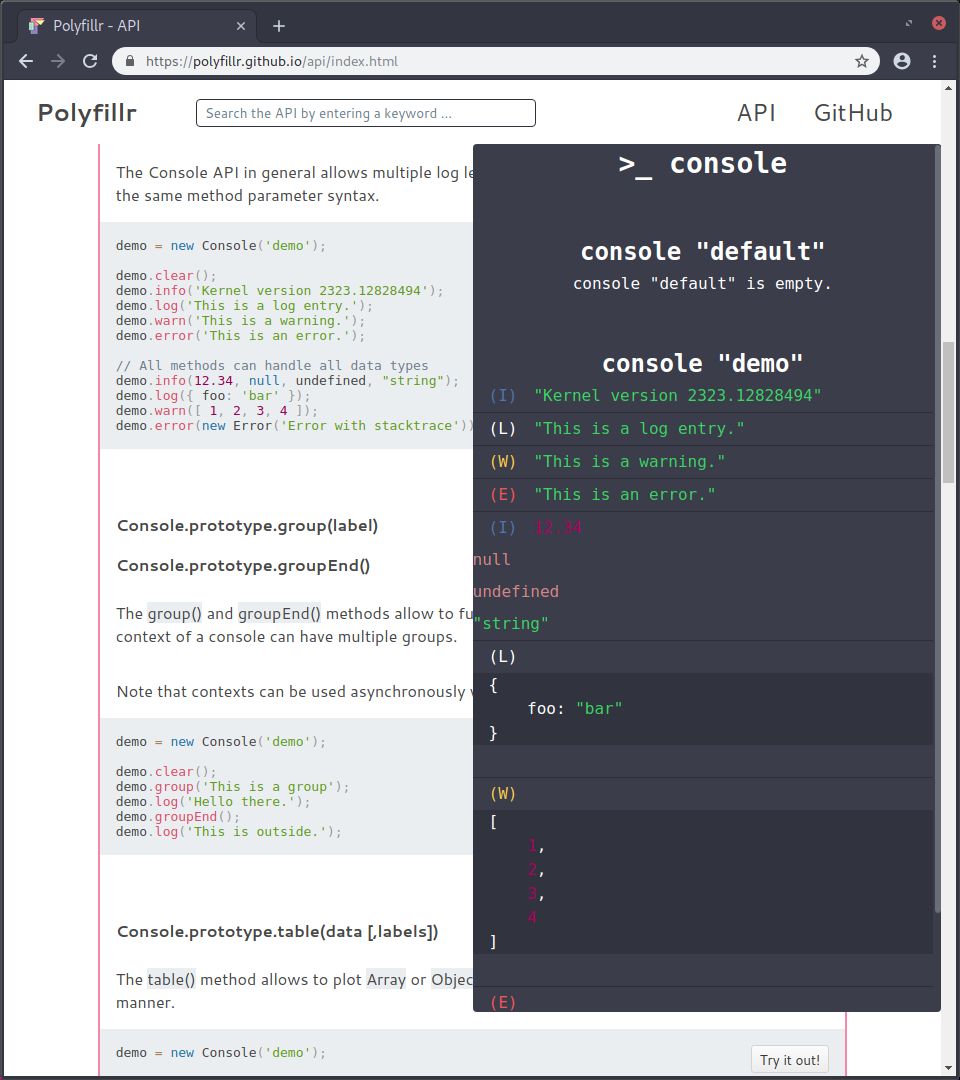Image resolution: width=960 pixels, height=1080 pixels.
Task: Click the demo.groupEnd(); code line
Action: click(x=178, y=817)
